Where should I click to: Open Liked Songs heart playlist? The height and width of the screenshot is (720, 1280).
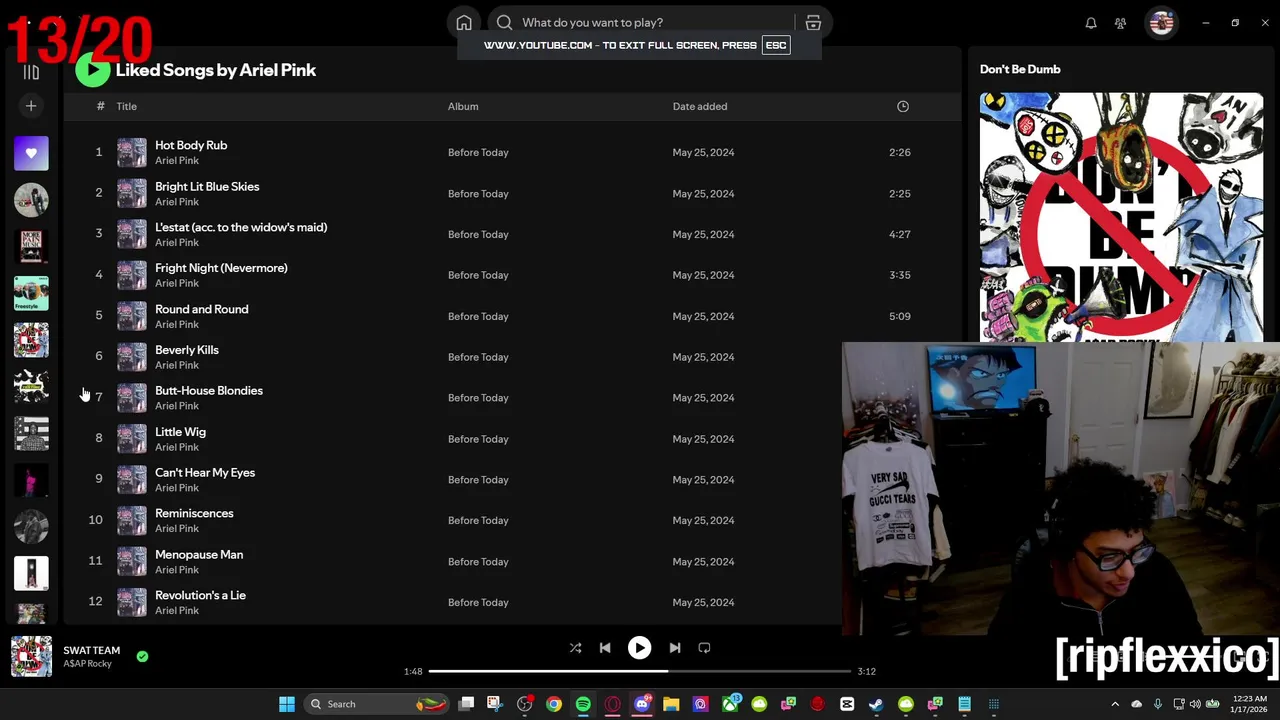(x=31, y=153)
